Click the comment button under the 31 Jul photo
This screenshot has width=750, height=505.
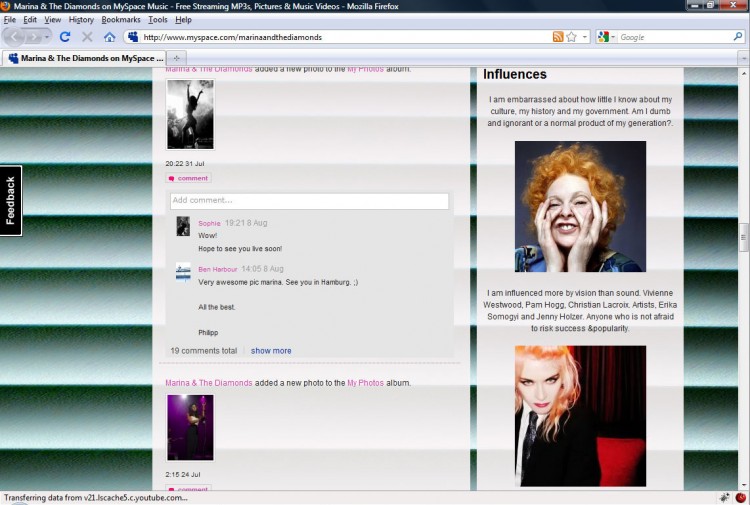[x=188, y=178]
